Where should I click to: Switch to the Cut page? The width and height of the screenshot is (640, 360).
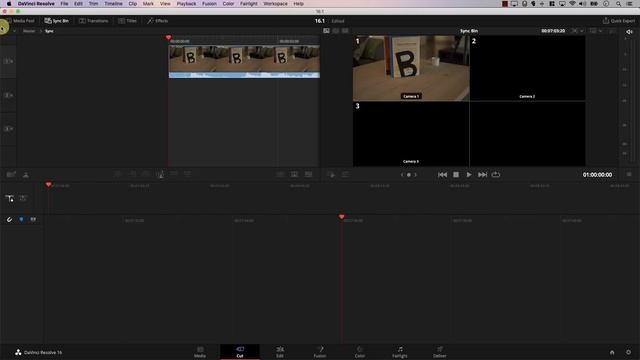pyautogui.click(x=240, y=352)
